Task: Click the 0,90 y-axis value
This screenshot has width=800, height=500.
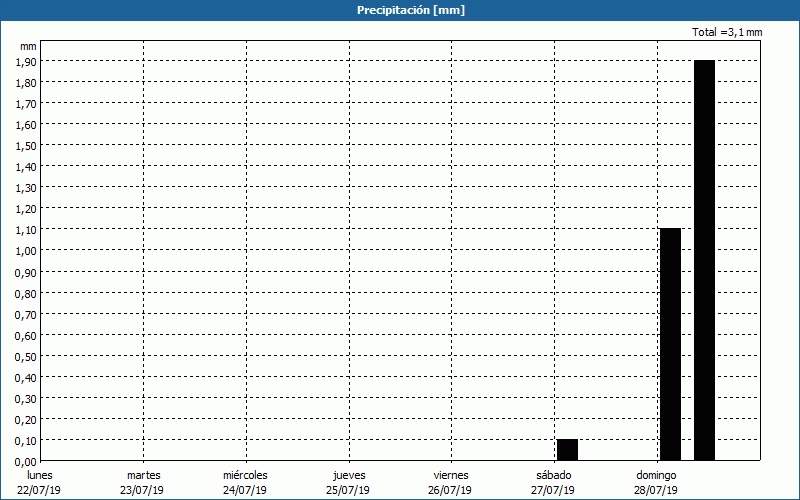Action: click(x=26, y=272)
